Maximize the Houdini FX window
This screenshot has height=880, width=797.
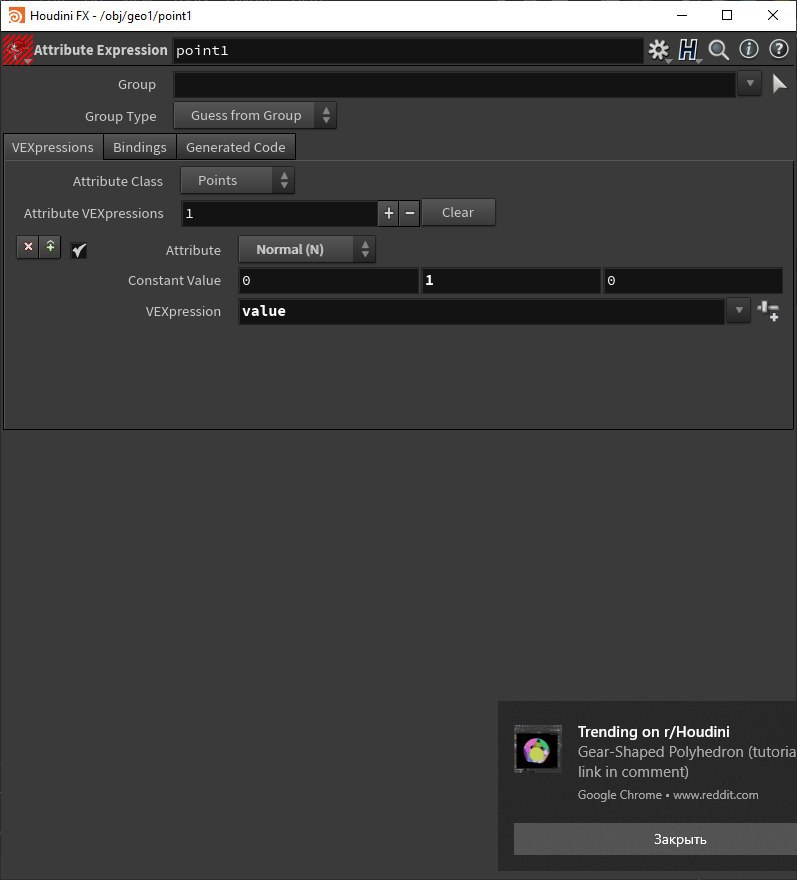pyautogui.click(x=727, y=15)
